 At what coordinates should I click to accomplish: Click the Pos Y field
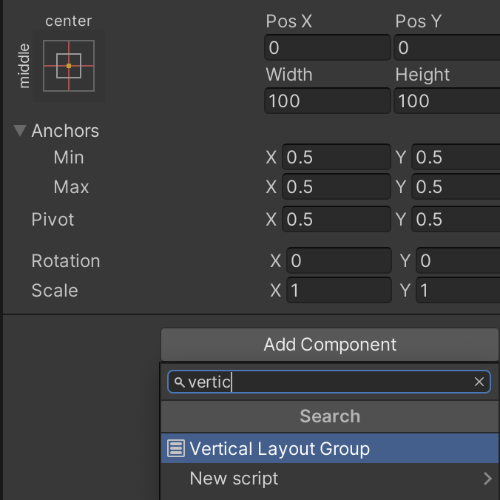tap(447, 47)
